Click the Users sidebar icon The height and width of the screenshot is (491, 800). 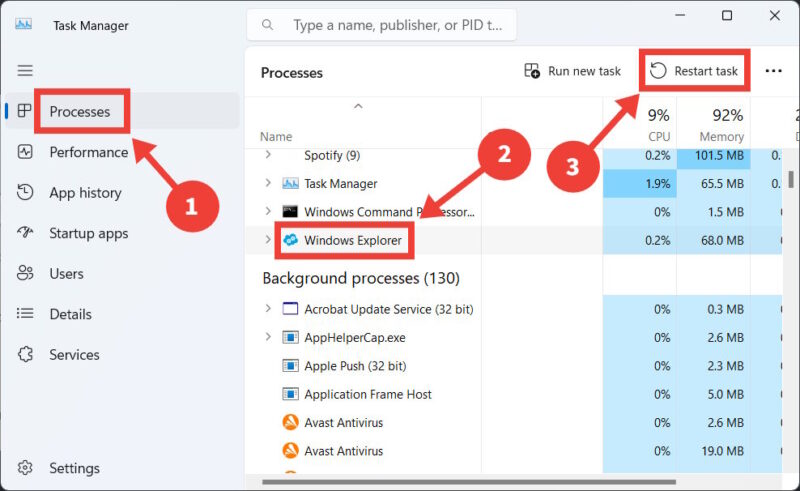(26, 273)
